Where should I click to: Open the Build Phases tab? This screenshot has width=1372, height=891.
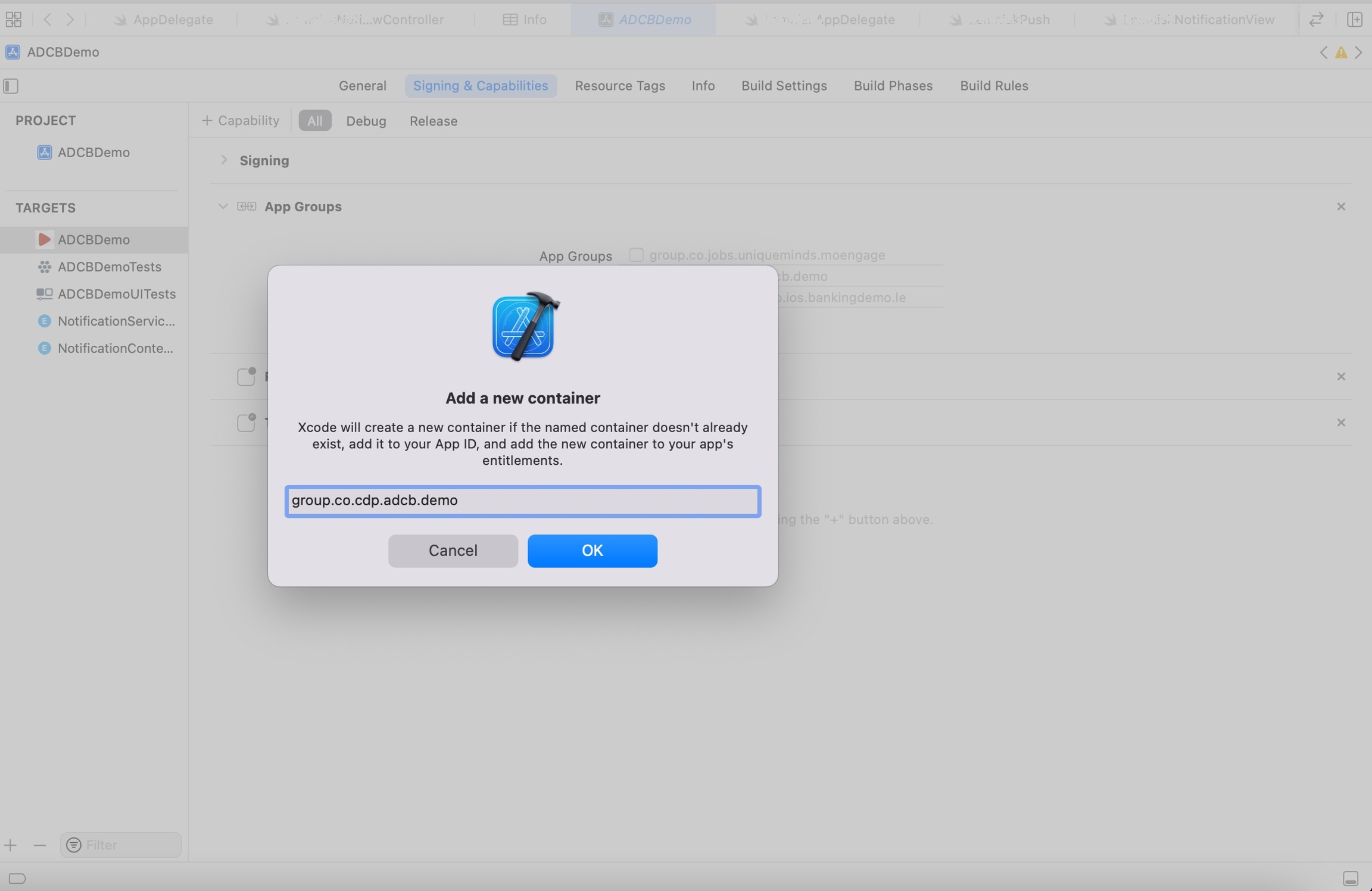893,86
